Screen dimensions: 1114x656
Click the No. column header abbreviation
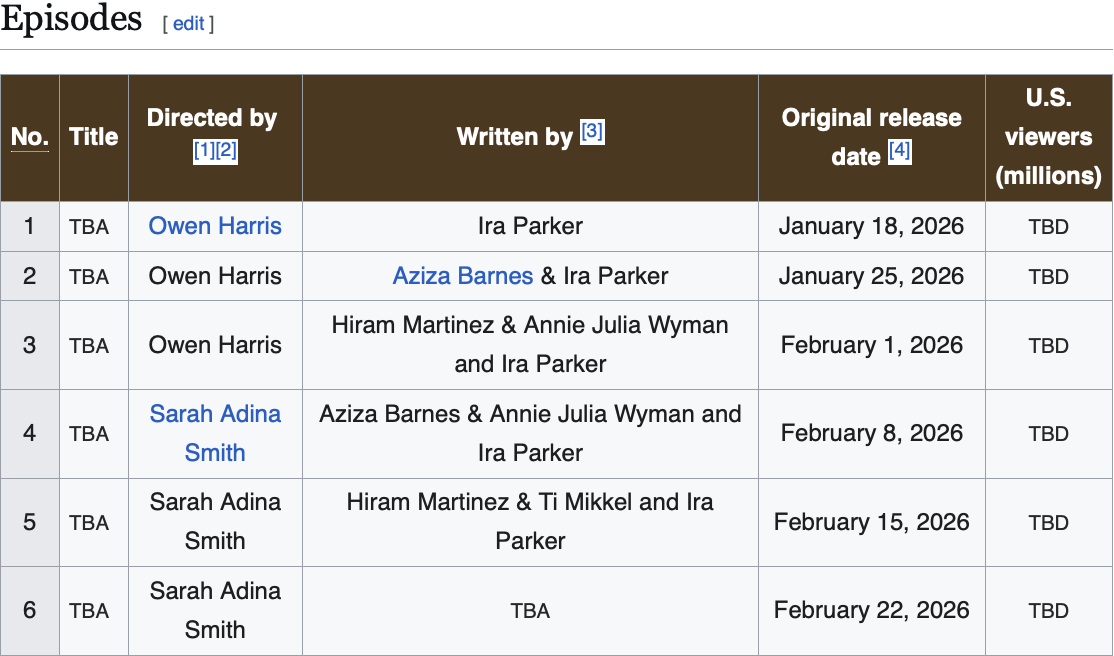point(30,136)
